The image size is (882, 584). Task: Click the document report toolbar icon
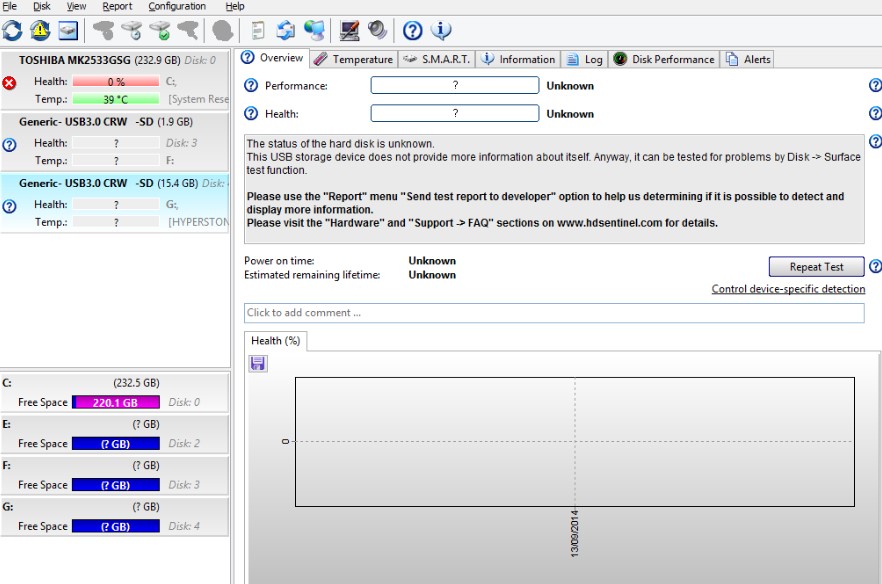click(x=258, y=30)
